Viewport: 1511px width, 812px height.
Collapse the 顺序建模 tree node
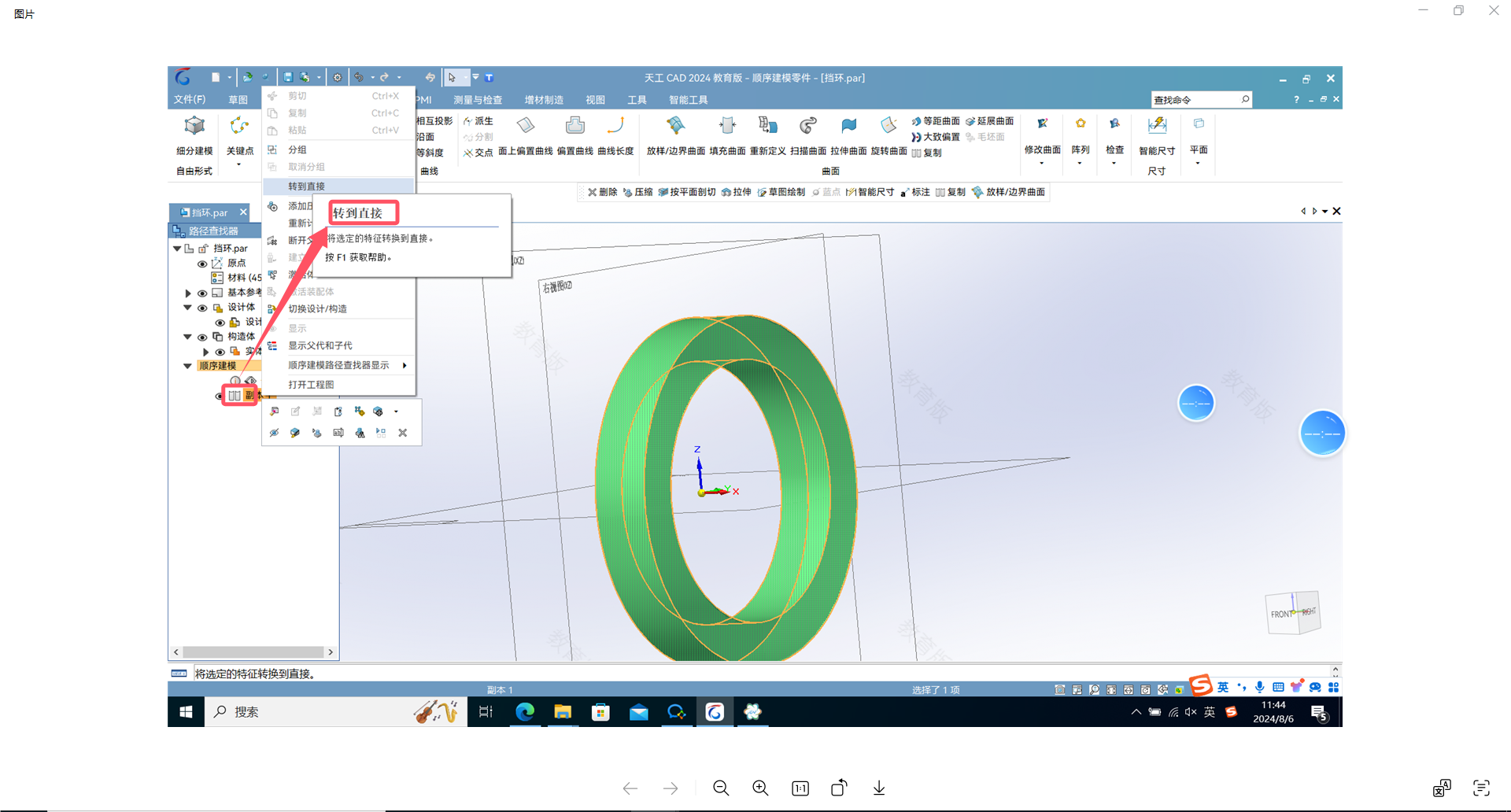pos(187,366)
